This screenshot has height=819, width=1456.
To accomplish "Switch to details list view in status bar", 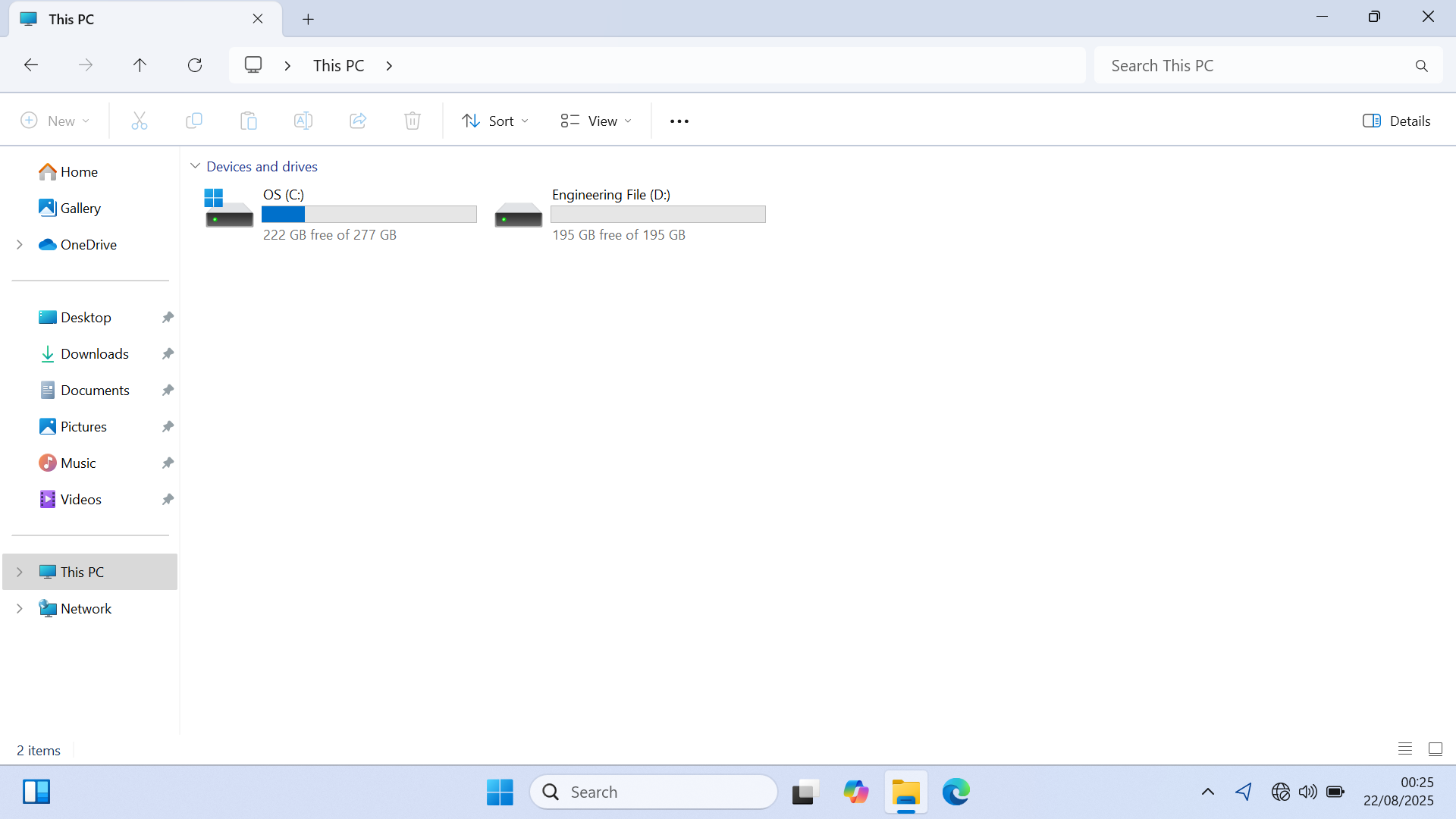I will pos(1405,749).
